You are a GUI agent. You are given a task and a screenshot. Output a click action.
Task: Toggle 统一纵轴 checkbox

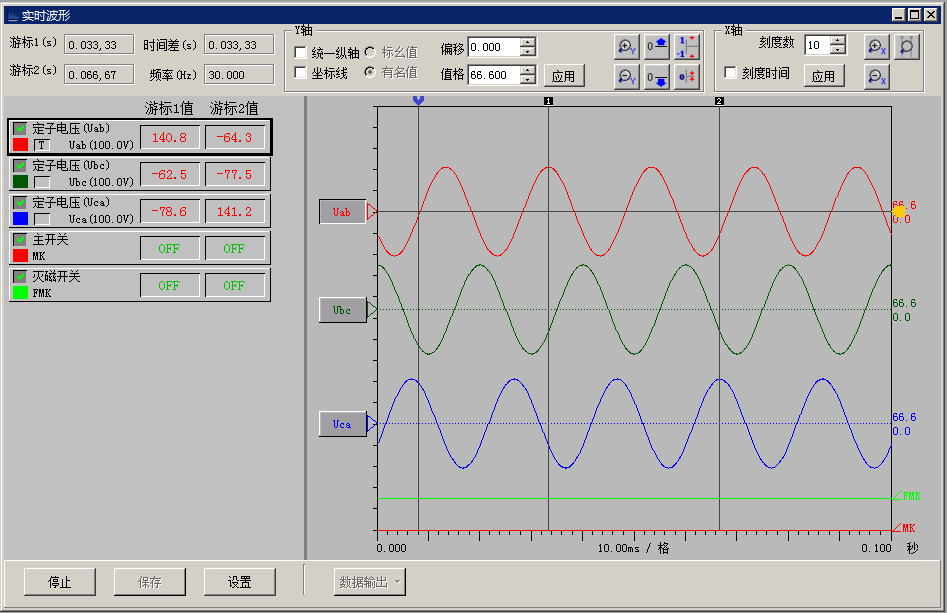pos(300,52)
